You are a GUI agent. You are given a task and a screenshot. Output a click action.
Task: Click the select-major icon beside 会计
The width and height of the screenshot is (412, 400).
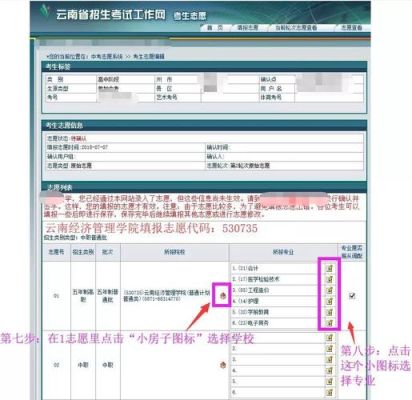click(329, 268)
